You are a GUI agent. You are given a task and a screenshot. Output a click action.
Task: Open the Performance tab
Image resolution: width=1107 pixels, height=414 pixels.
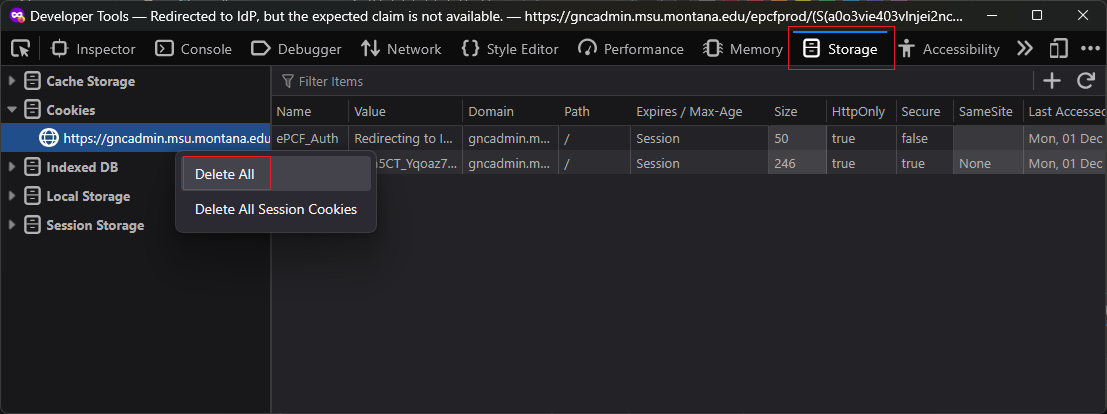(630, 49)
